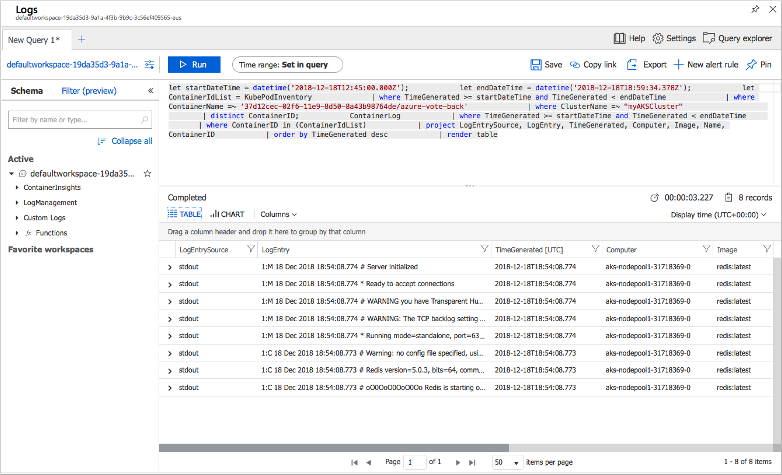Expand the first stdout log row
This screenshot has height=475, width=782.
[170, 268]
